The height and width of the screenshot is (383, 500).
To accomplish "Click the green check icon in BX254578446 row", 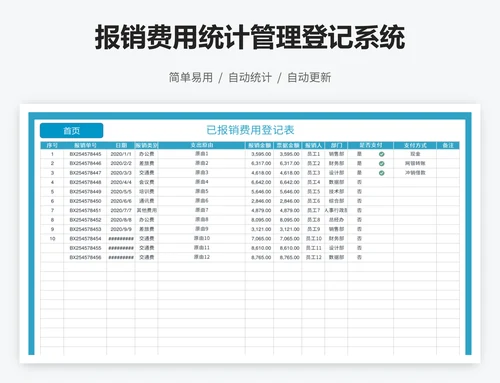I will (382, 164).
